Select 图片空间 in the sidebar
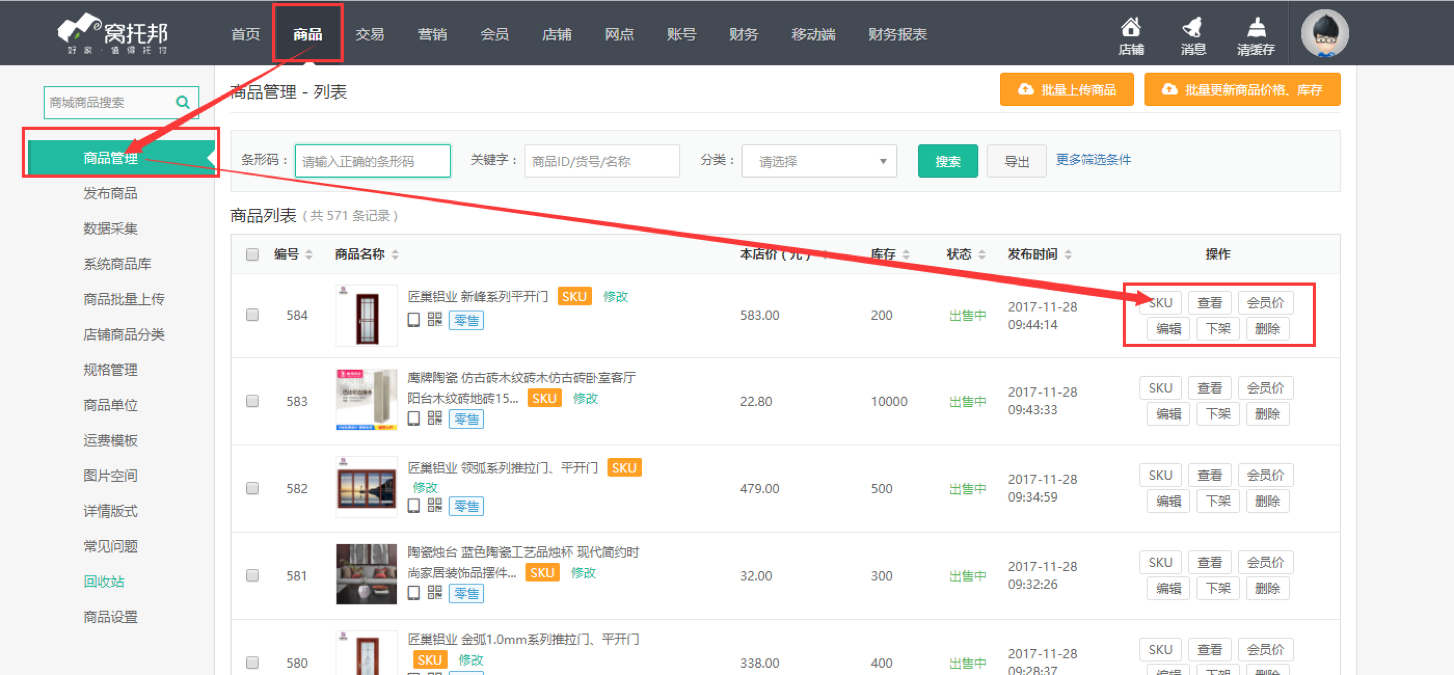The image size is (1454, 675). click(110, 476)
